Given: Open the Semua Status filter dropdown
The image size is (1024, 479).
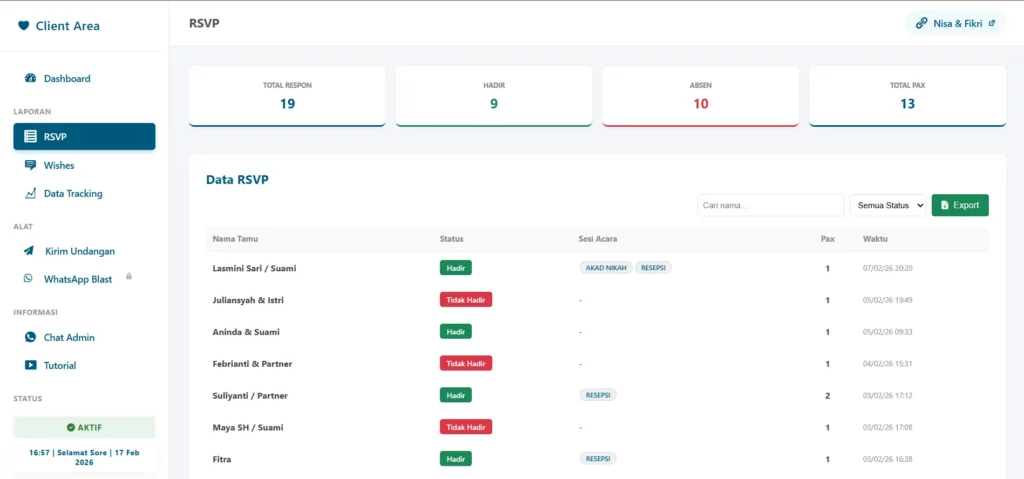Looking at the screenshot, I should click(x=888, y=205).
